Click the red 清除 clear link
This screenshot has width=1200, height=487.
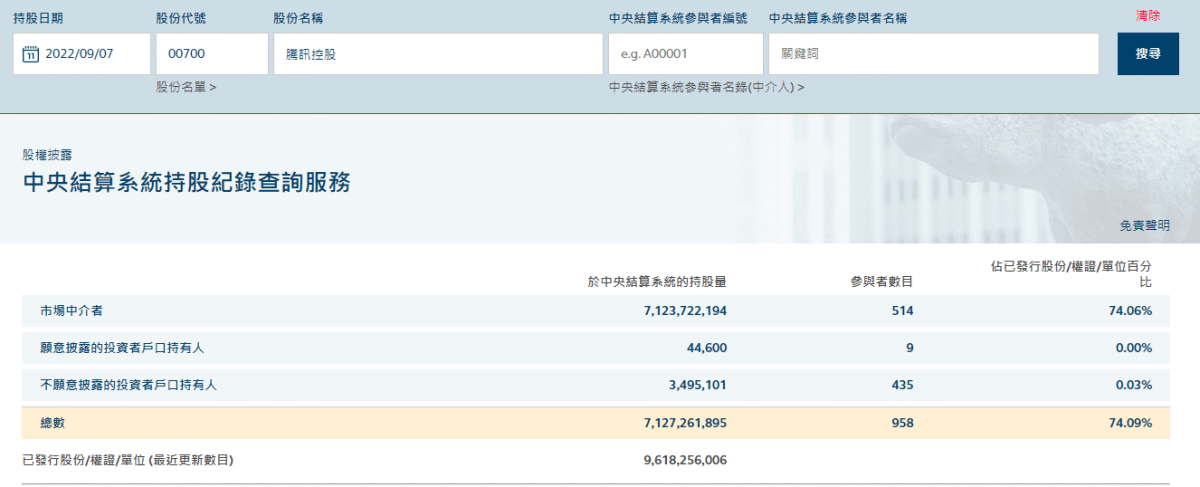coord(1148,16)
